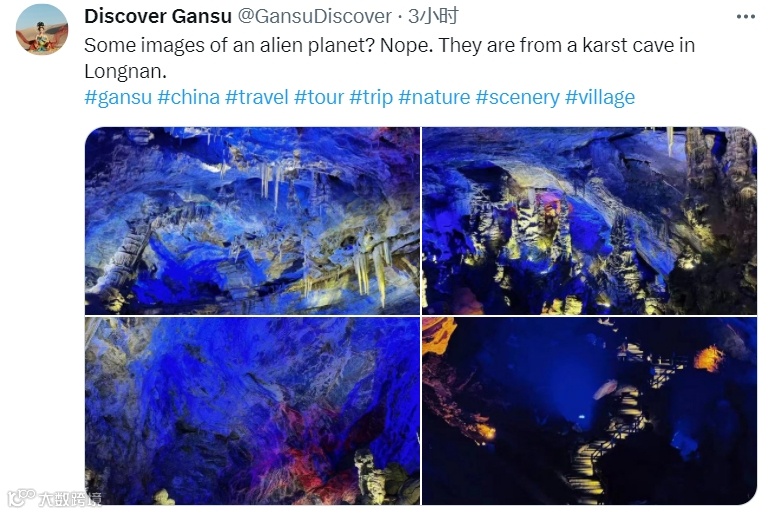Viewport: 780px width, 514px height.
Task: Click the 大数跨境 watermark logo
Action: 54,499
